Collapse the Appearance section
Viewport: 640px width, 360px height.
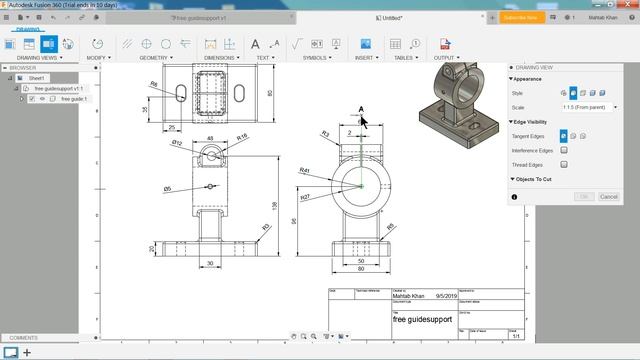[x=511, y=79]
